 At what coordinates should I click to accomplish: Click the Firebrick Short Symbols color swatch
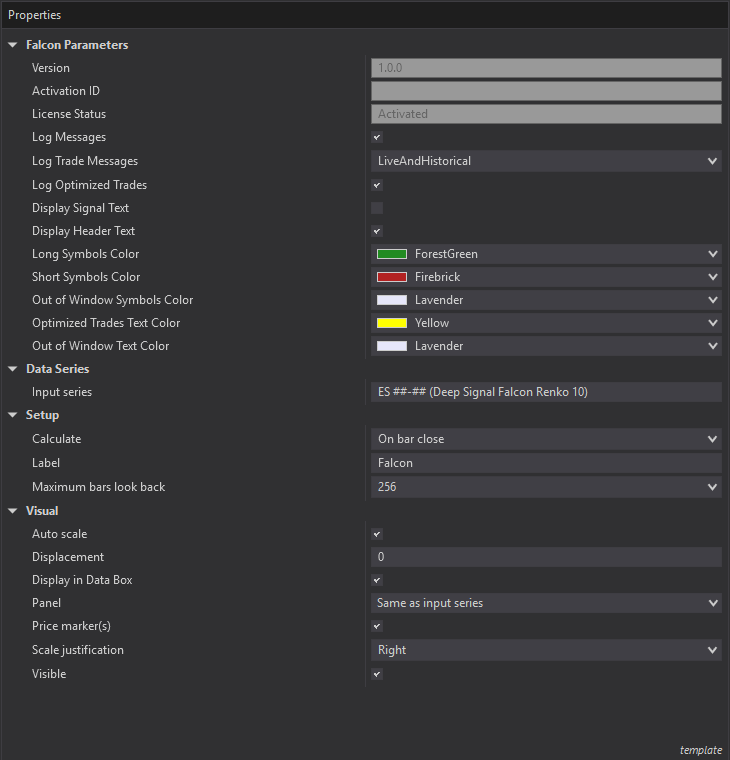(x=391, y=277)
